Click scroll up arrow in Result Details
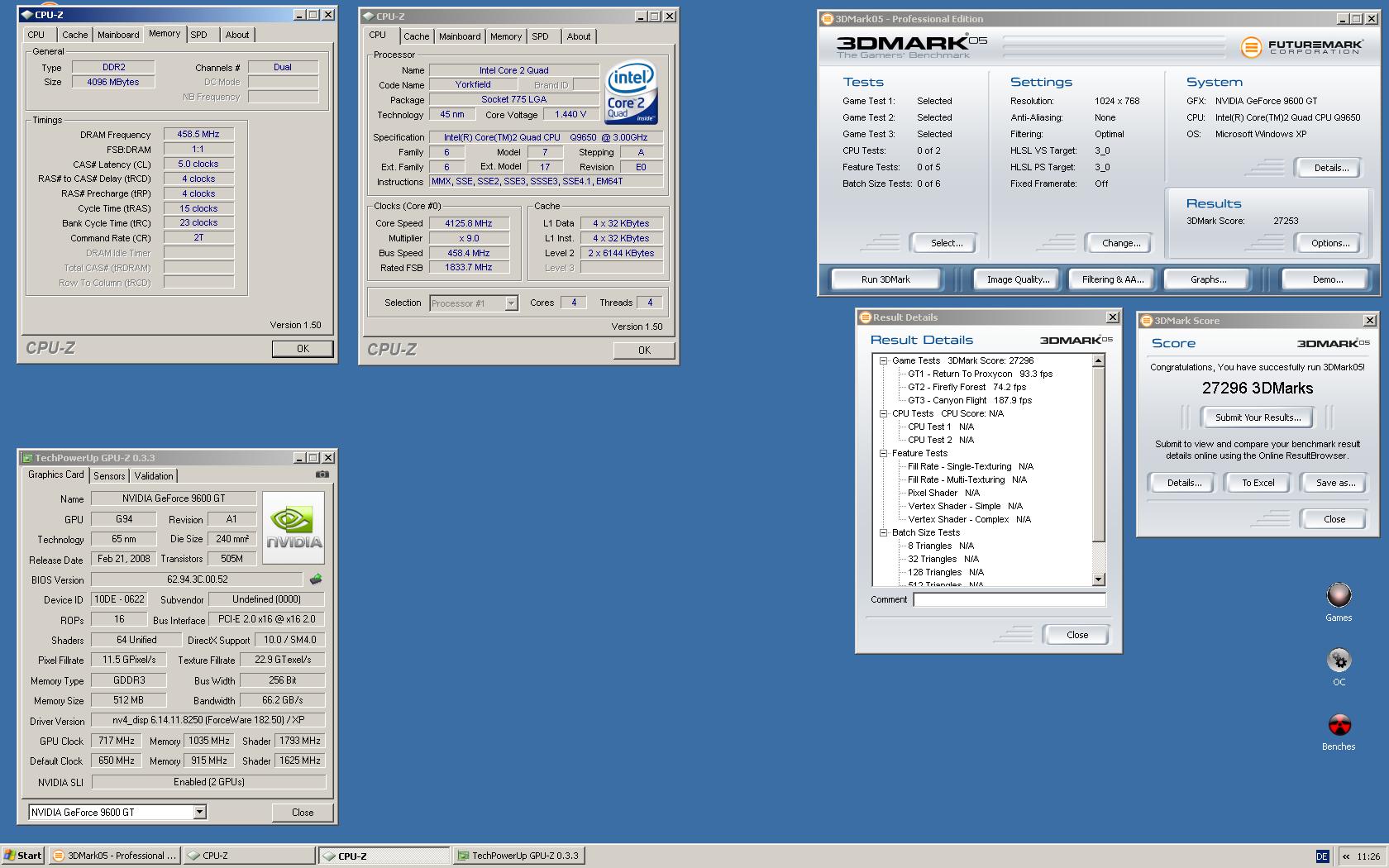Screen dimensions: 1389x868 tap(1099, 360)
